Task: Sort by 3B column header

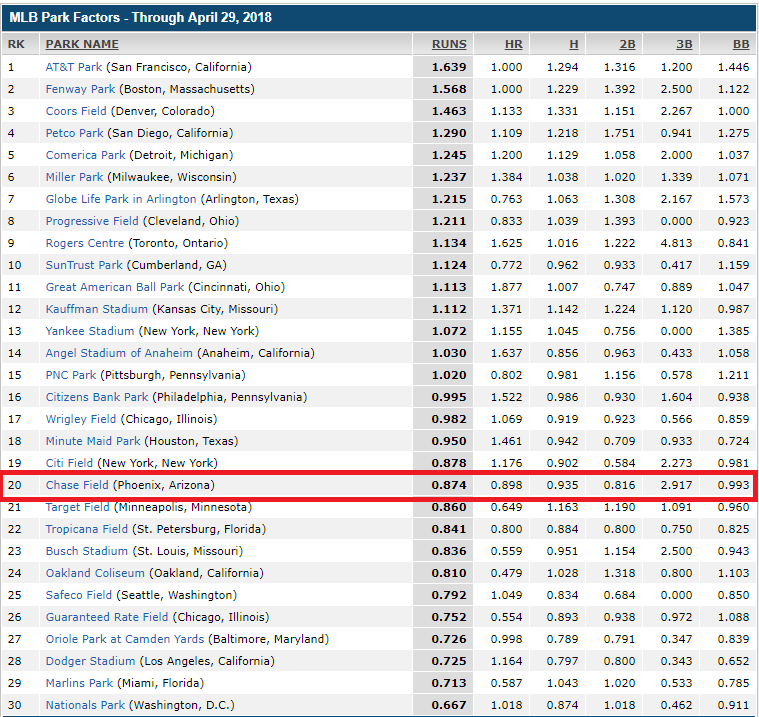Action: click(684, 44)
